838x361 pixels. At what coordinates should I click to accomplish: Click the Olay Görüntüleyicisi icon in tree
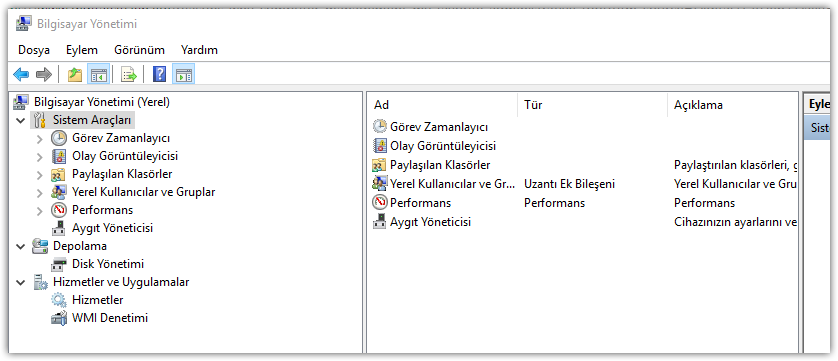[x=59, y=156]
